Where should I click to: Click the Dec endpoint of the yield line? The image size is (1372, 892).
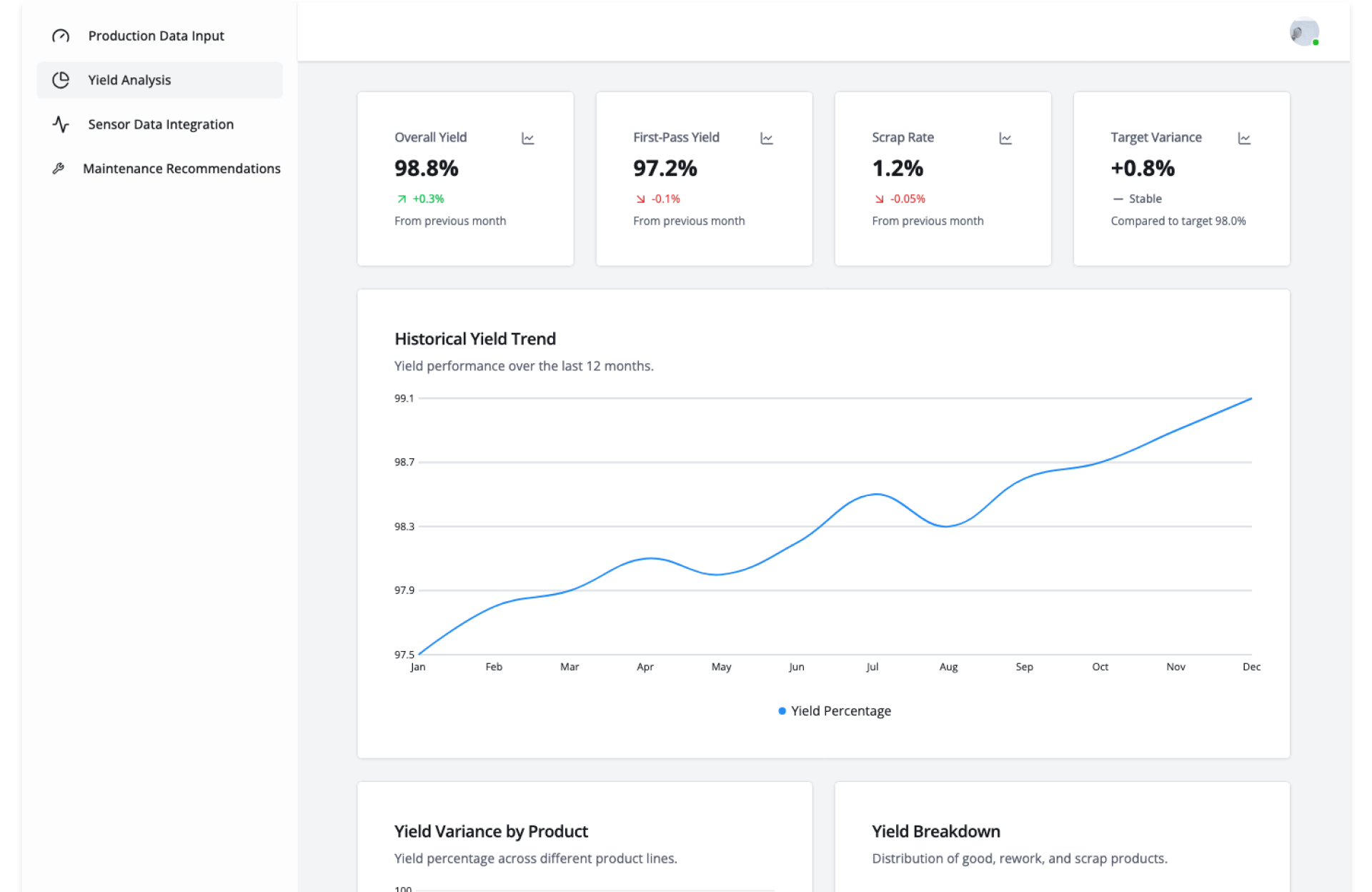[1251, 399]
